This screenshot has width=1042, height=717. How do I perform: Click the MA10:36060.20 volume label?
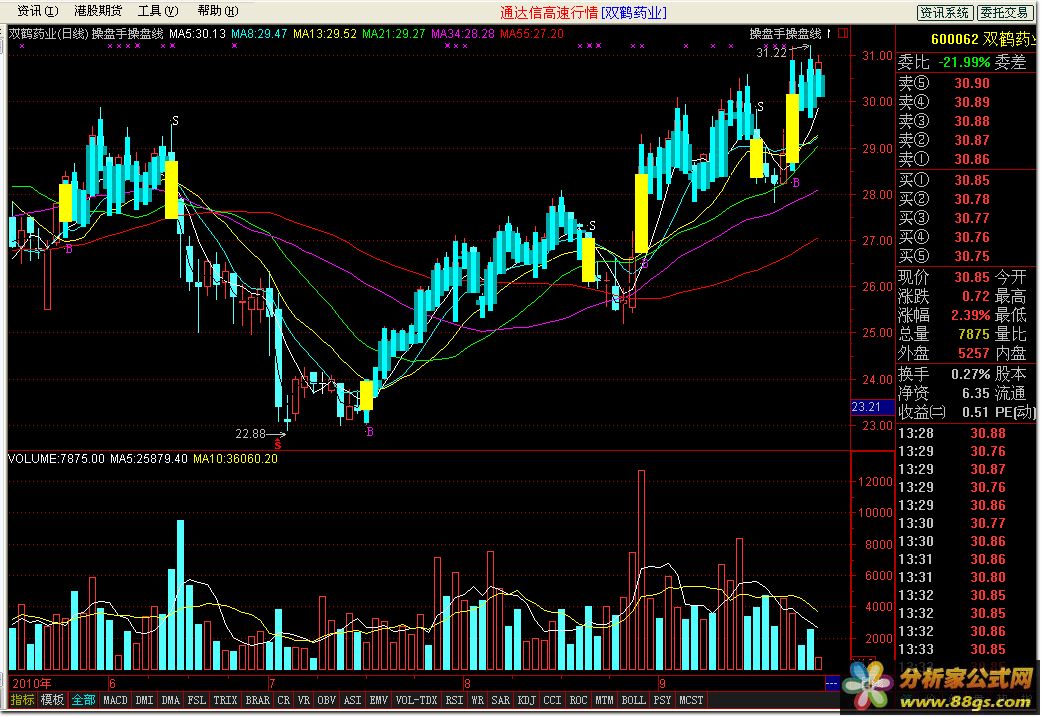click(235, 459)
